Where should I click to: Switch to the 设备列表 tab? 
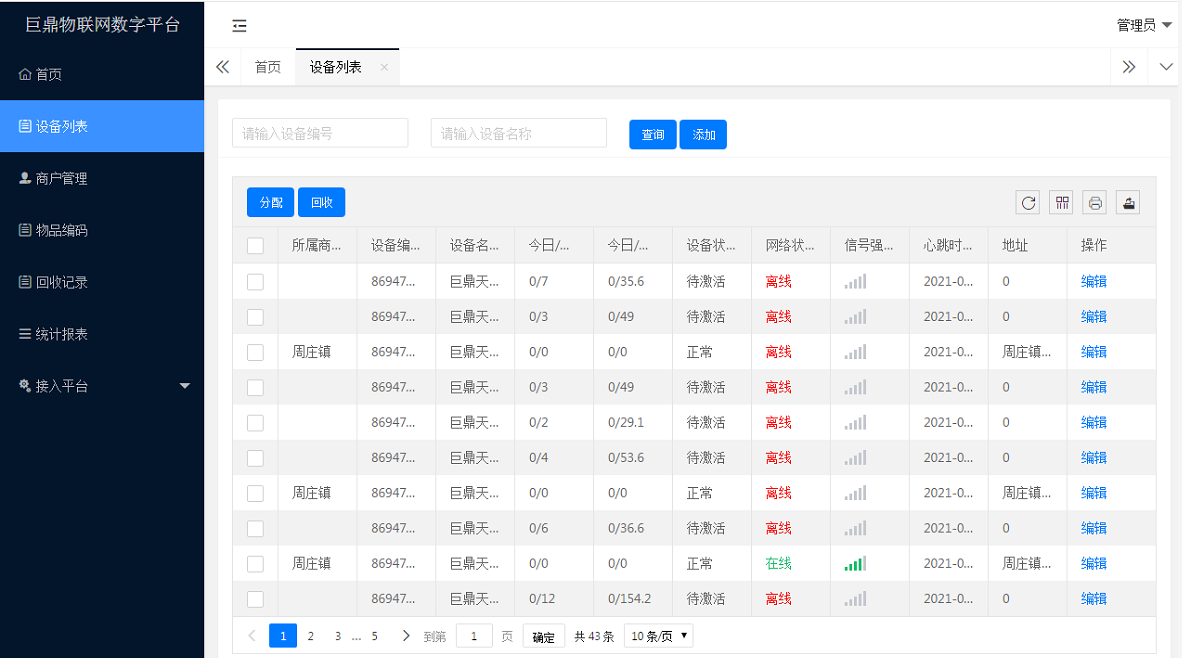335,67
